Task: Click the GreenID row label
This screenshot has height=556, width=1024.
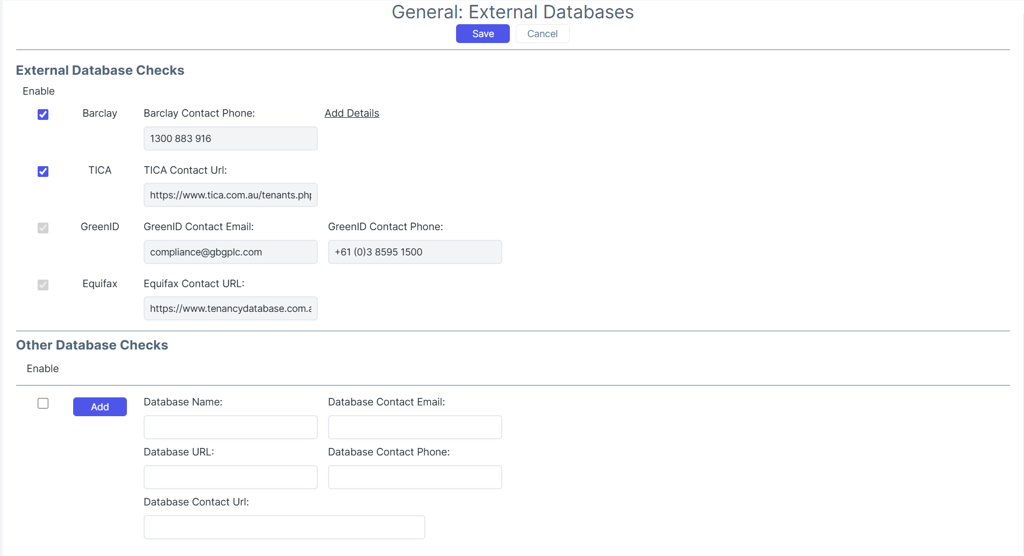Action: (100, 227)
